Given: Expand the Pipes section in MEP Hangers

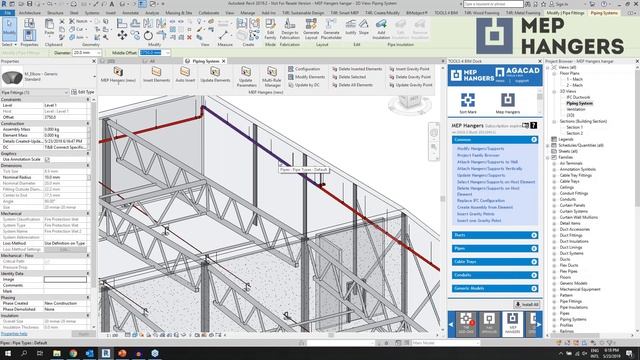Looking at the screenshot, I should [x=534, y=249].
